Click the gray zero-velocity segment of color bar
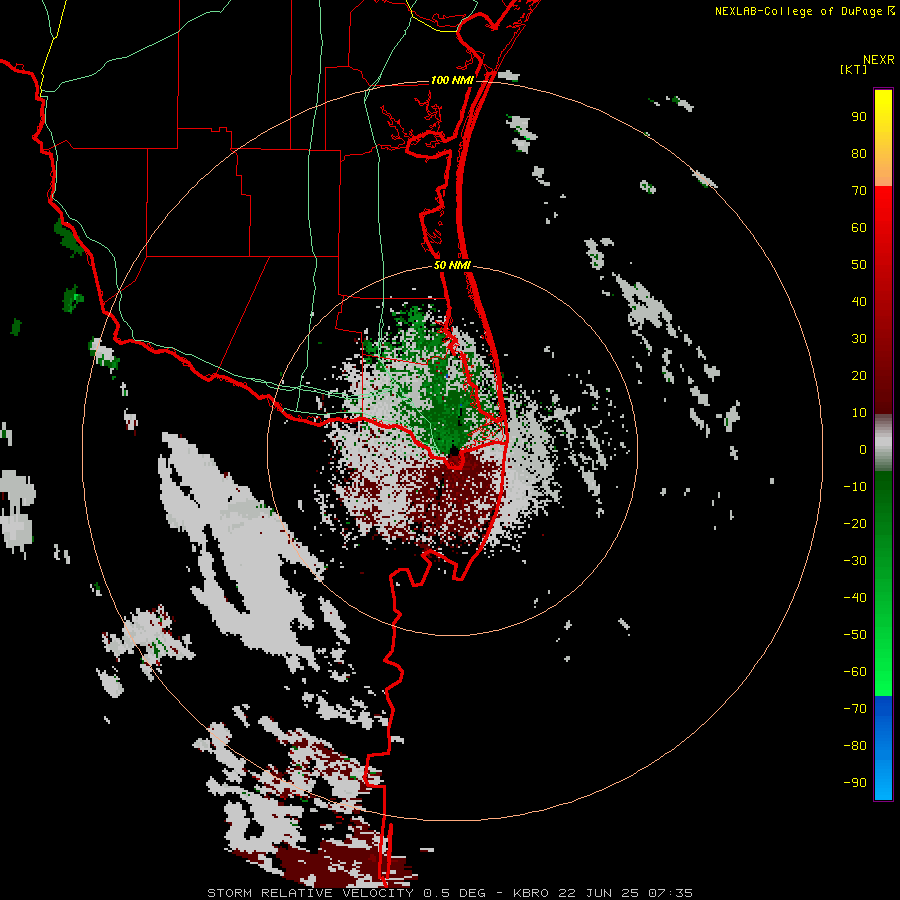Viewport: 900px width, 900px height. click(x=883, y=443)
